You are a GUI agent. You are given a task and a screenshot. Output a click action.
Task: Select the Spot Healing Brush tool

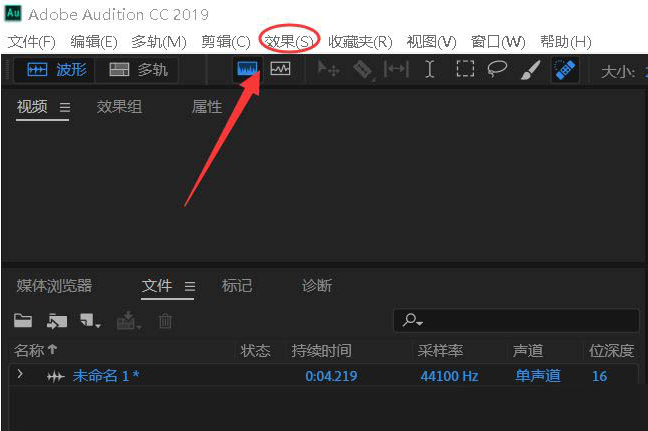[x=565, y=69]
